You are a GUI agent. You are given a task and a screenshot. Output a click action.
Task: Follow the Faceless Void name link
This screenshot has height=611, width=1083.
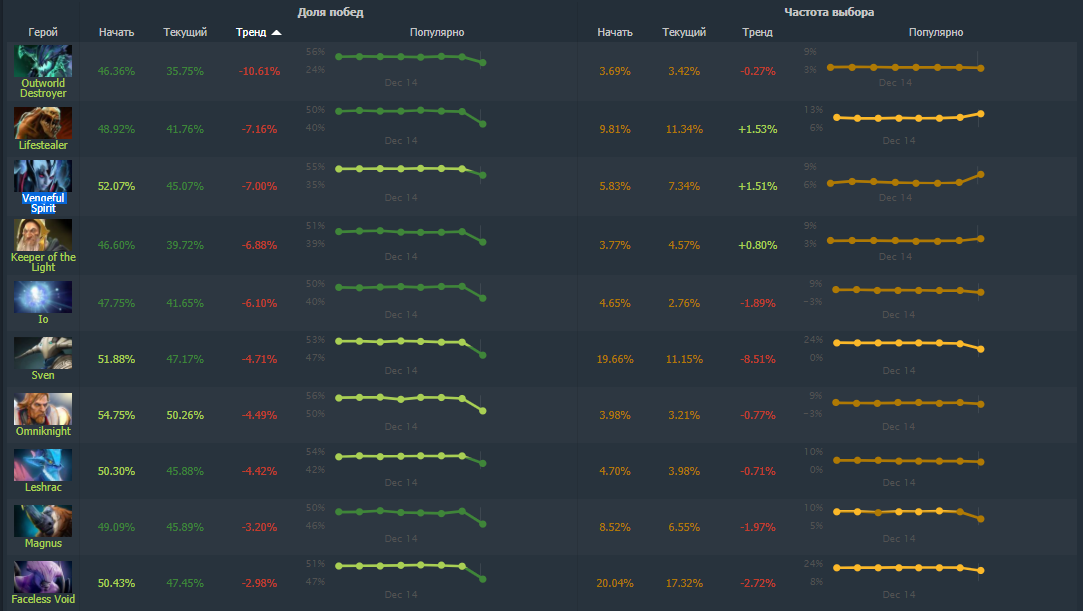43,599
